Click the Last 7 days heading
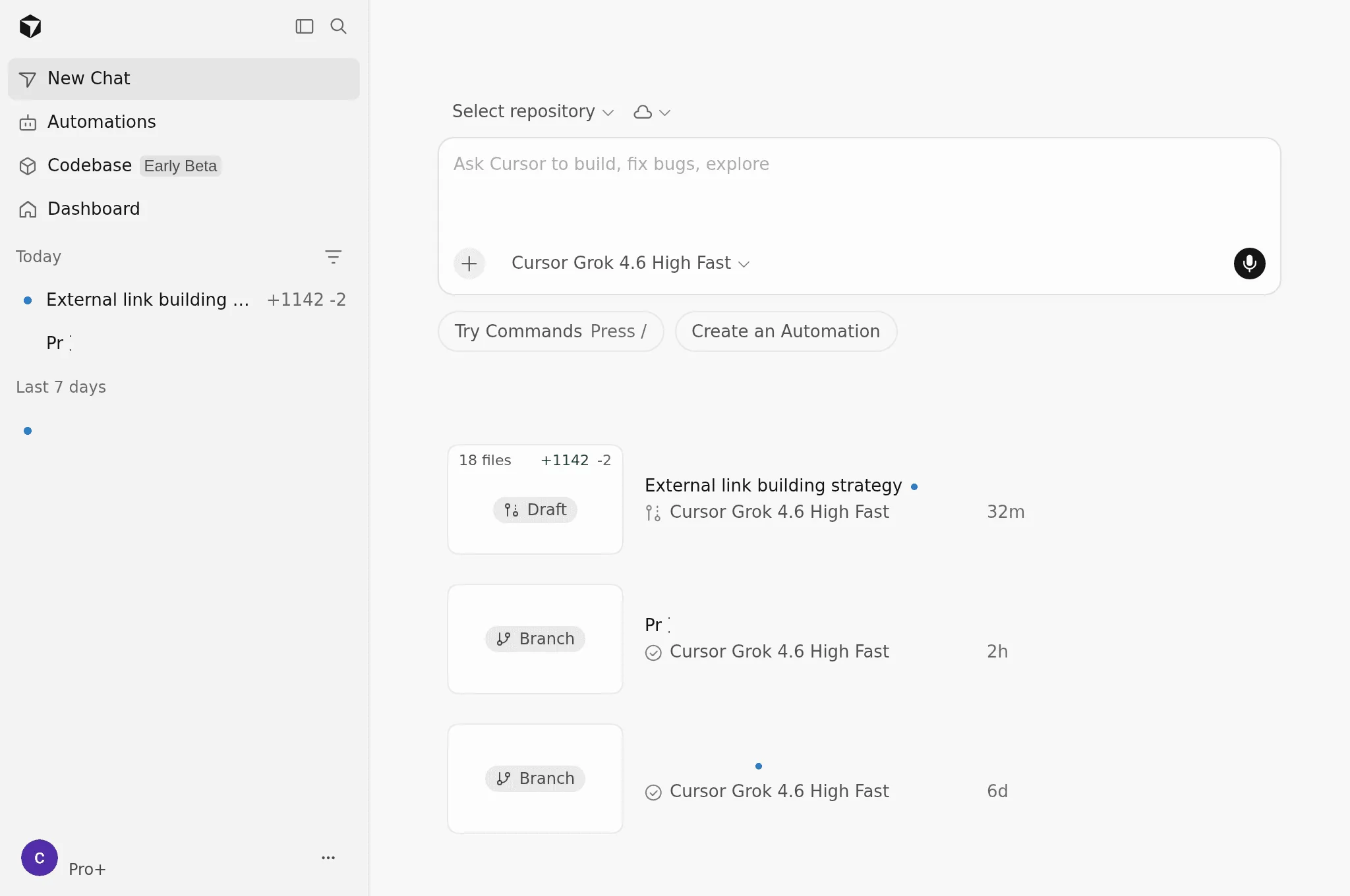Screen dimensions: 1350x896 (x=61, y=387)
